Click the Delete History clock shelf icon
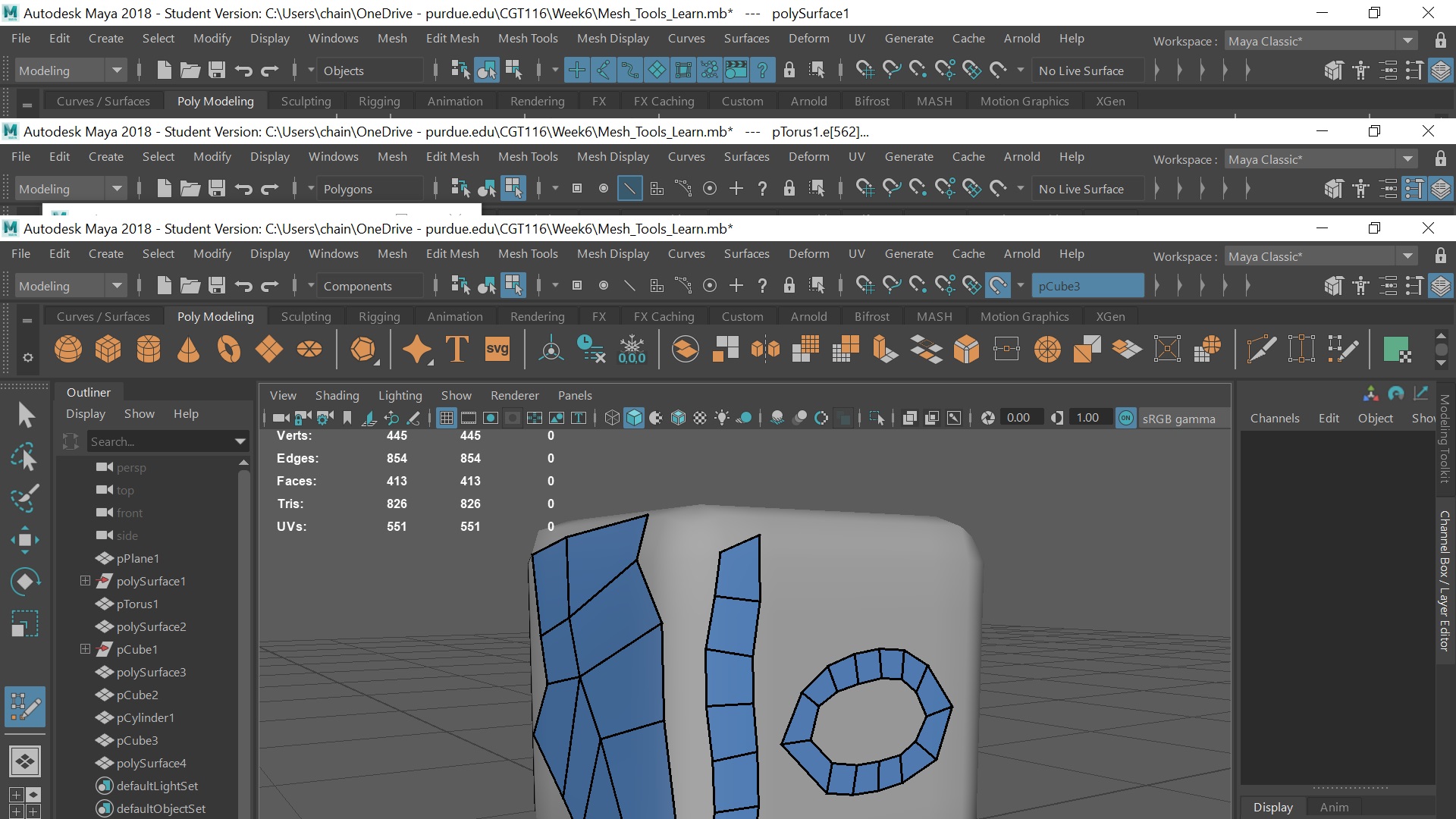This screenshot has height=819, width=1456. 591,350
